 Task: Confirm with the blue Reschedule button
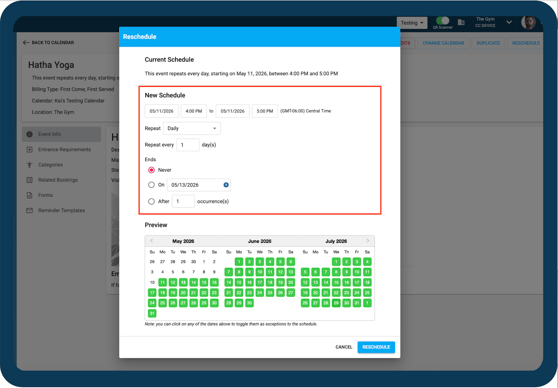376,347
